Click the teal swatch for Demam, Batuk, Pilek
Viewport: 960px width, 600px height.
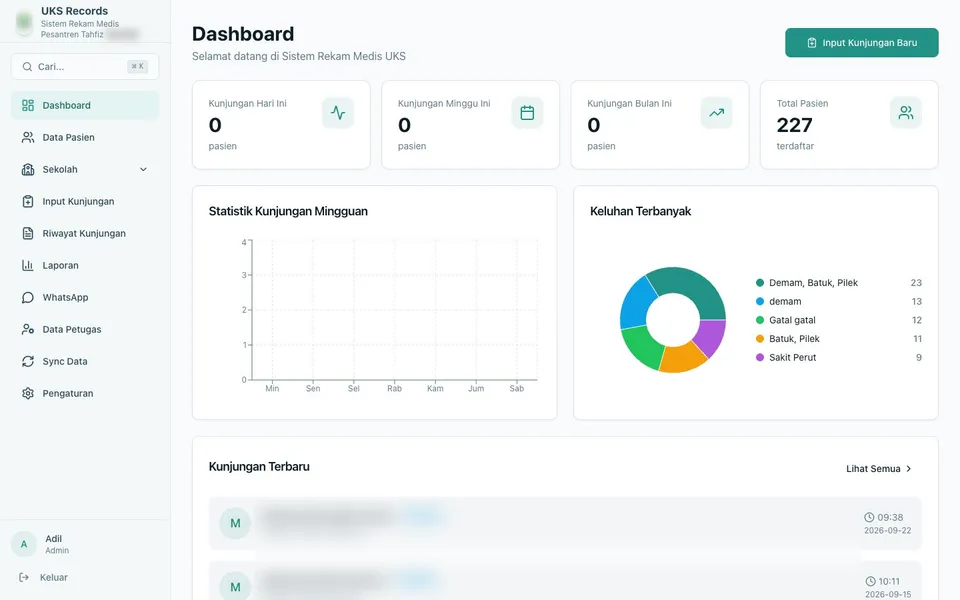click(760, 283)
